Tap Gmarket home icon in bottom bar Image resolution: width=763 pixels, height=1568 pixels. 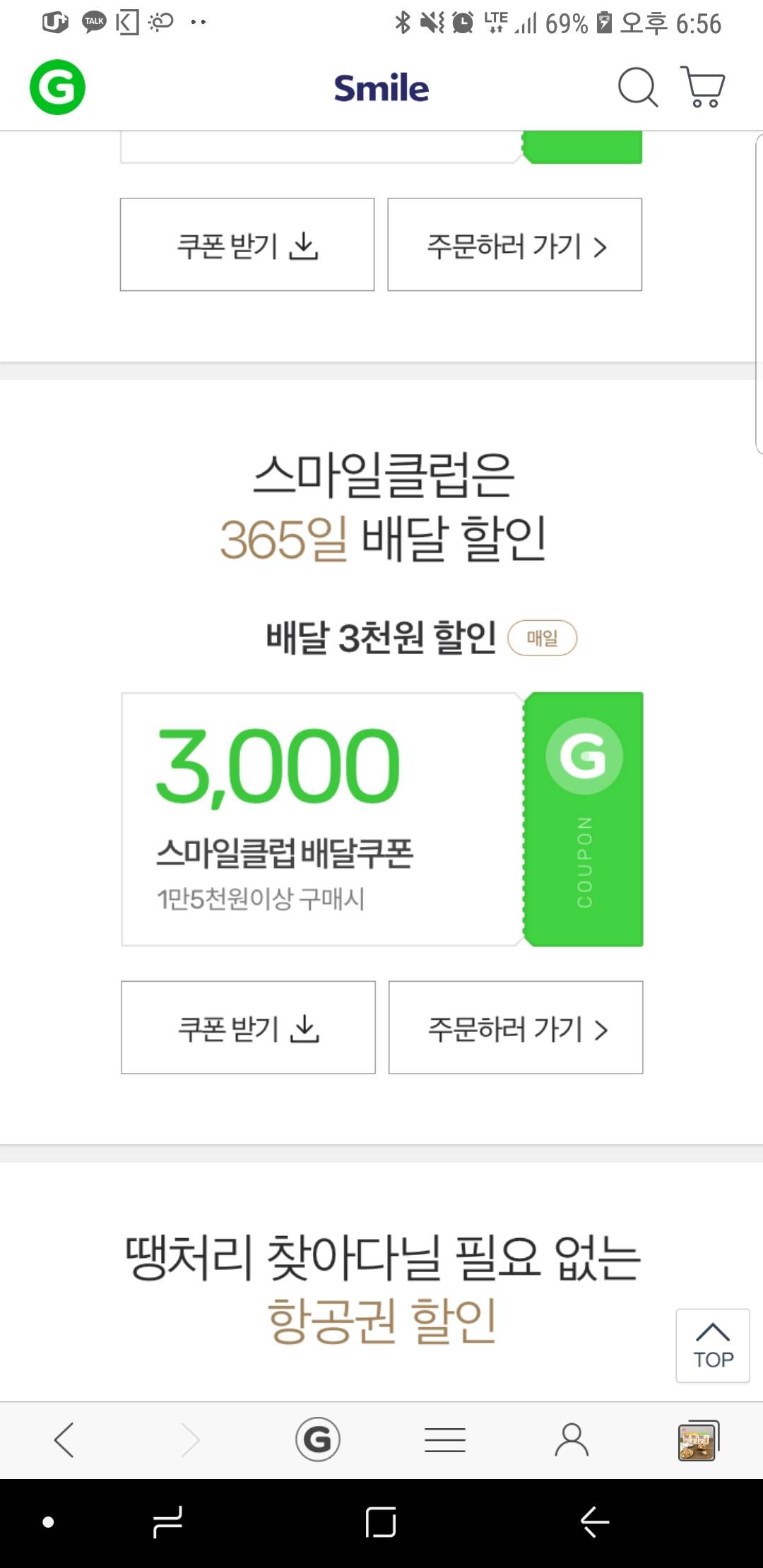318,1439
